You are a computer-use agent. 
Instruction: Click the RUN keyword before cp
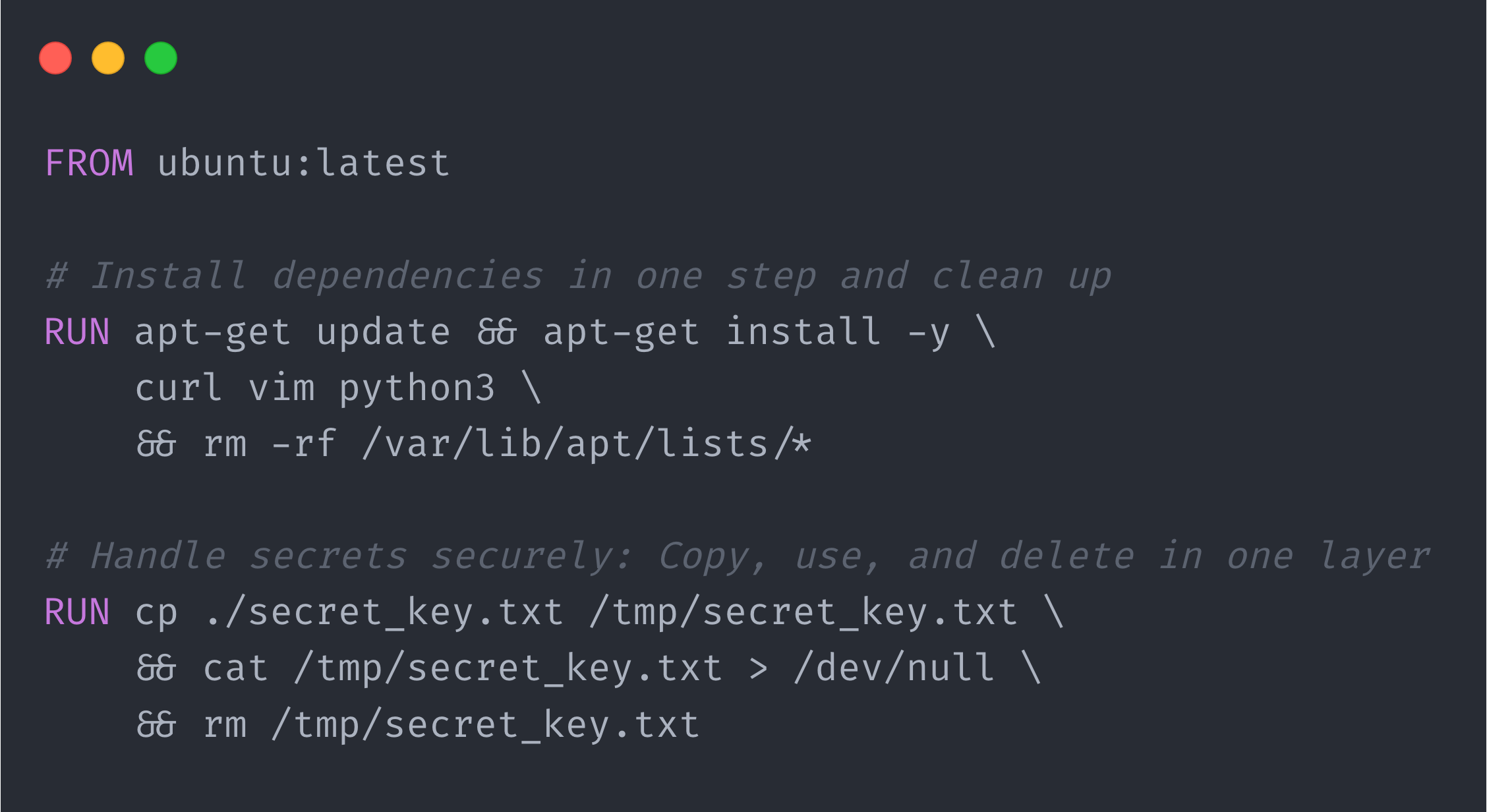pos(77,612)
